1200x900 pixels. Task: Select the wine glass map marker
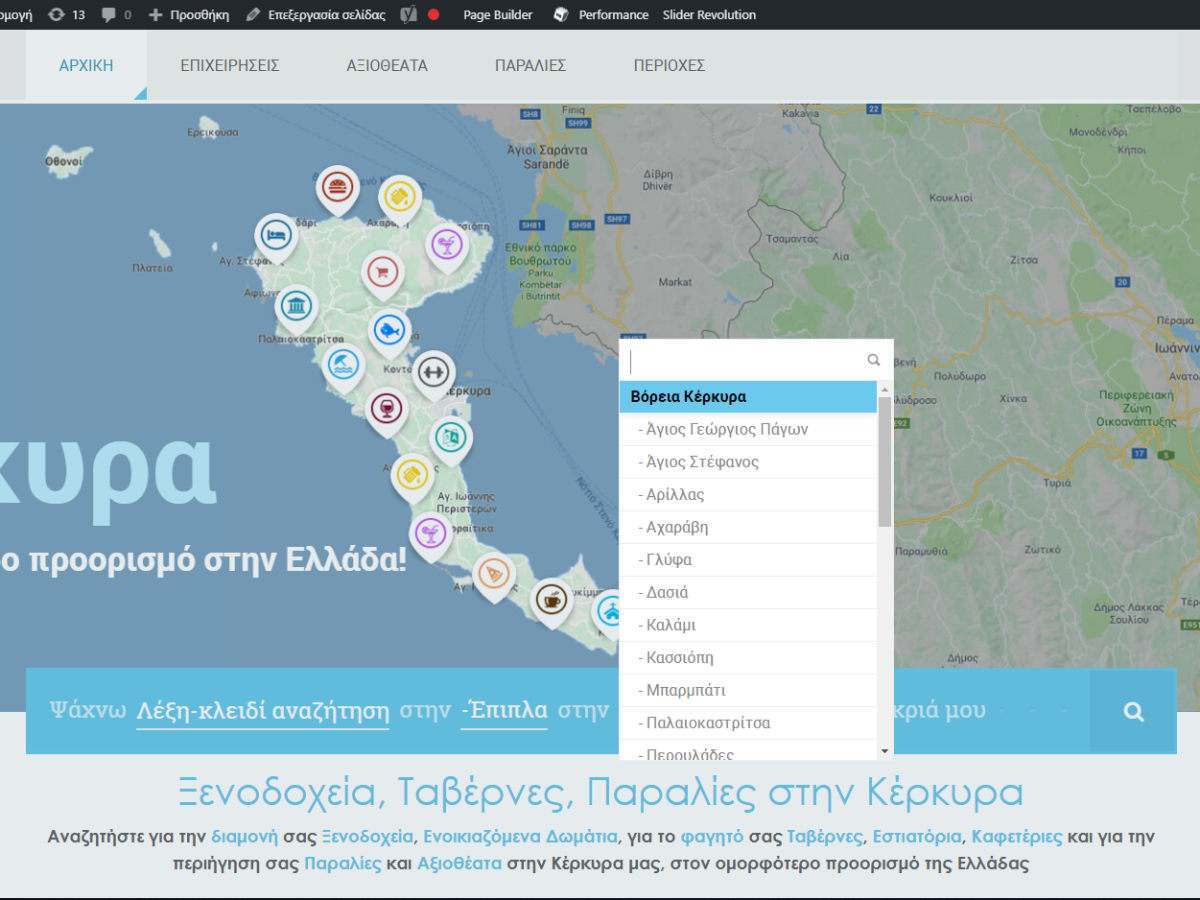coord(387,409)
